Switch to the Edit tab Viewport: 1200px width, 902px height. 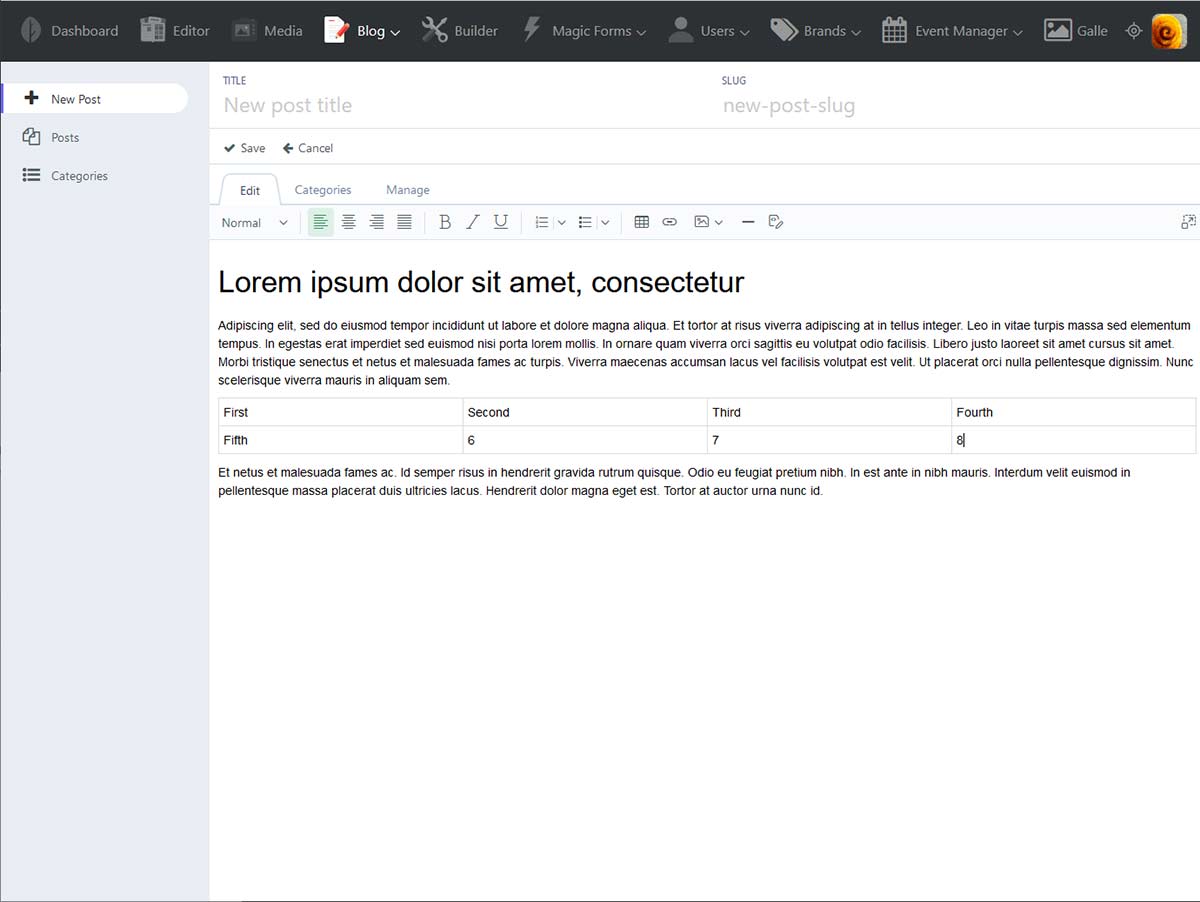click(250, 190)
